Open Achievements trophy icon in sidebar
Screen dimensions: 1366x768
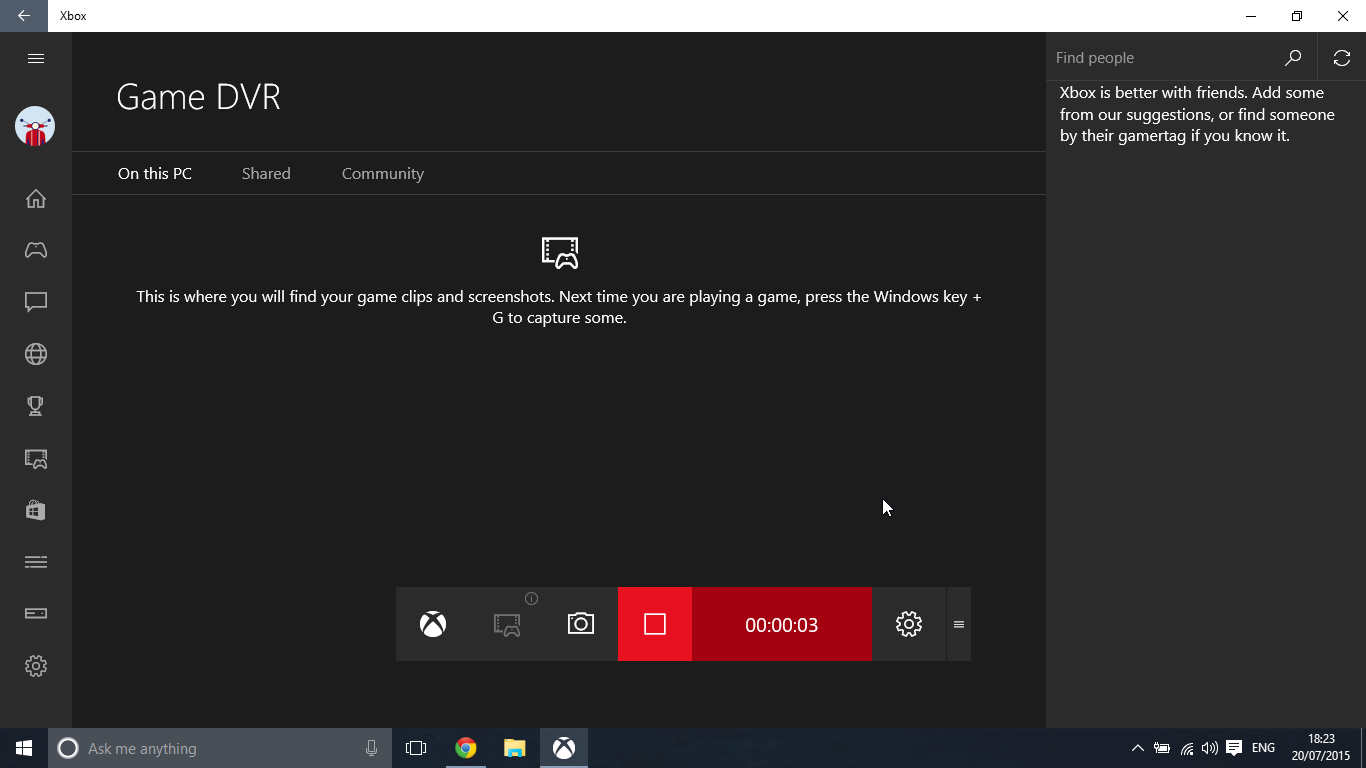[x=35, y=406]
